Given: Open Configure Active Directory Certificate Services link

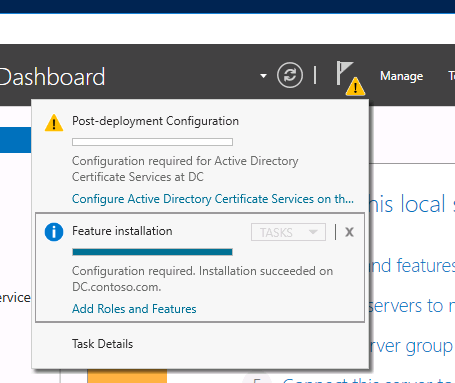Looking at the screenshot, I should 213,199.
